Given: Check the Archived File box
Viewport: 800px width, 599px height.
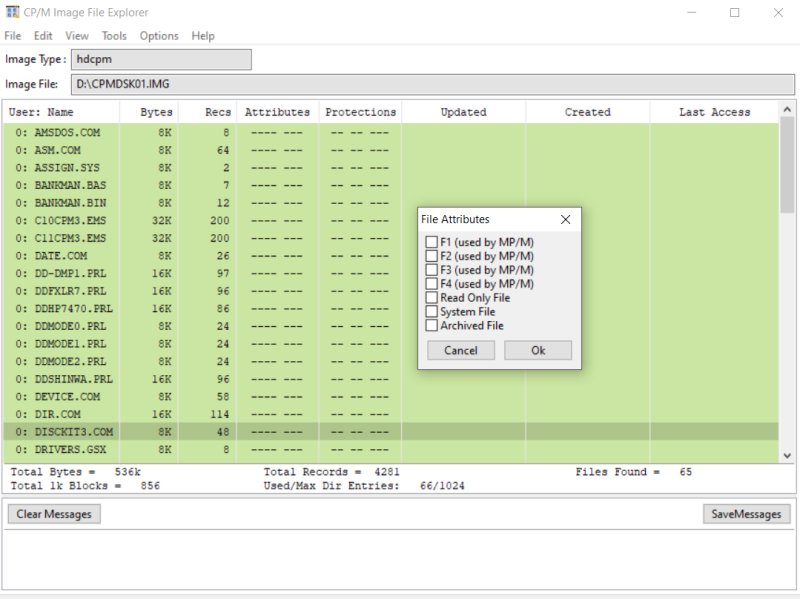Looking at the screenshot, I should pyautogui.click(x=432, y=326).
